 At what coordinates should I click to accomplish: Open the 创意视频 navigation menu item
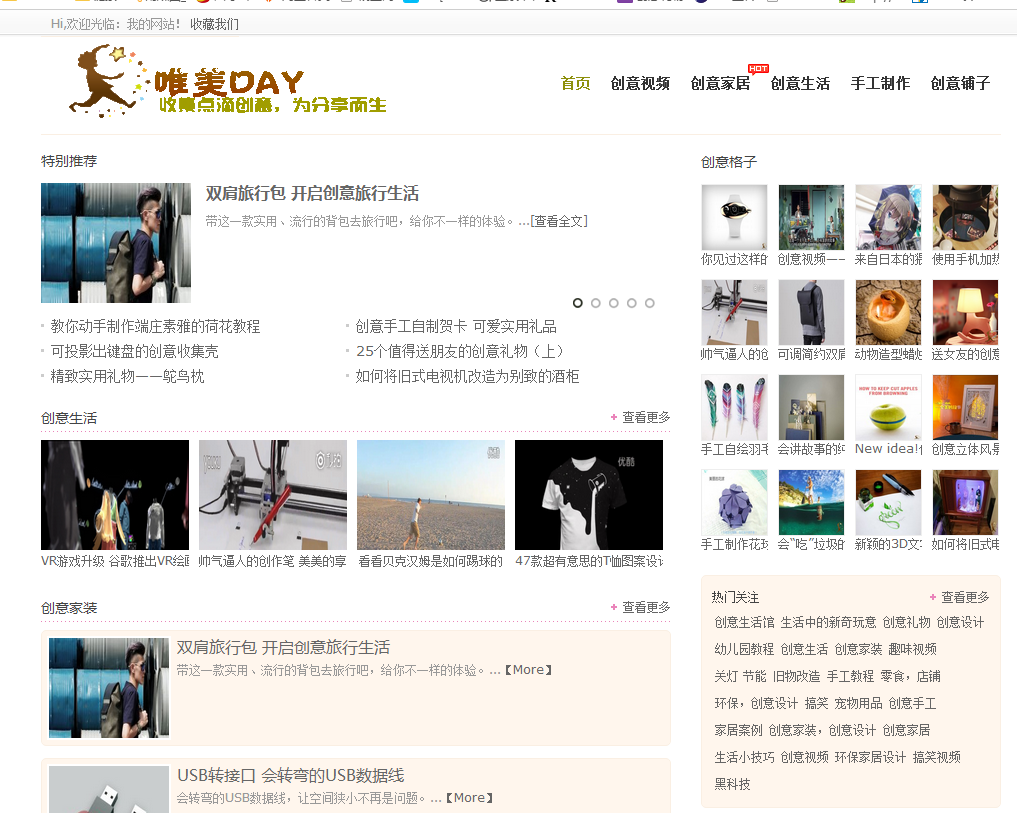point(640,84)
